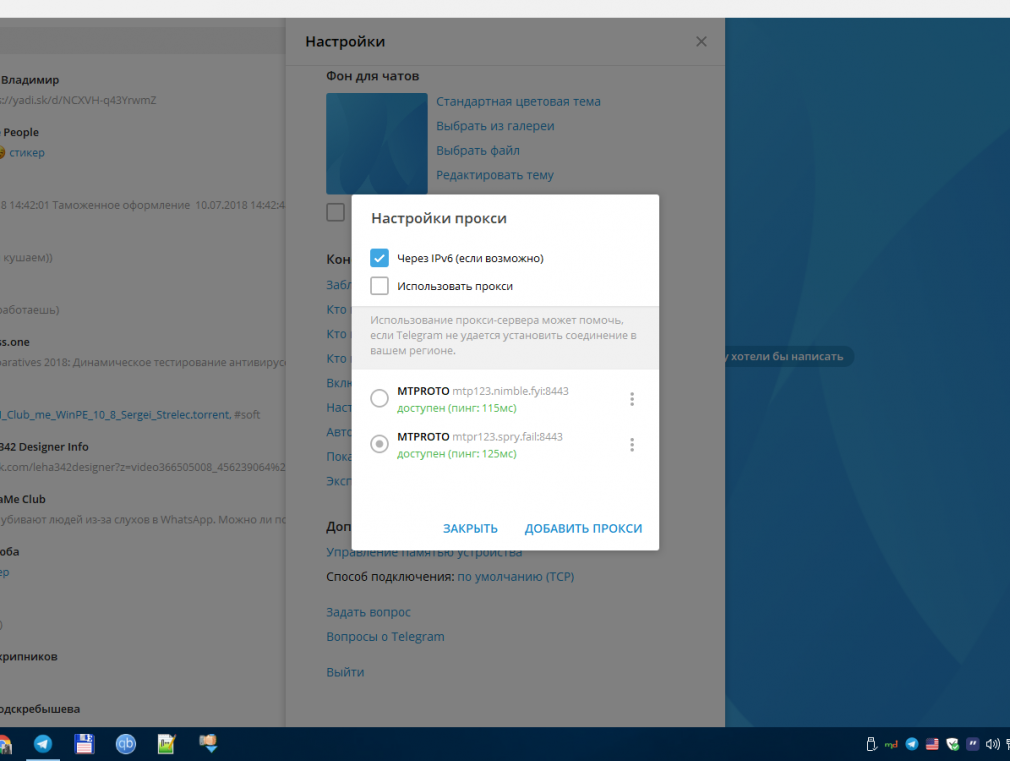The width and height of the screenshot is (1010, 761).
Task: Enable 'Использовать прокси' checkbox
Action: tap(379, 285)
